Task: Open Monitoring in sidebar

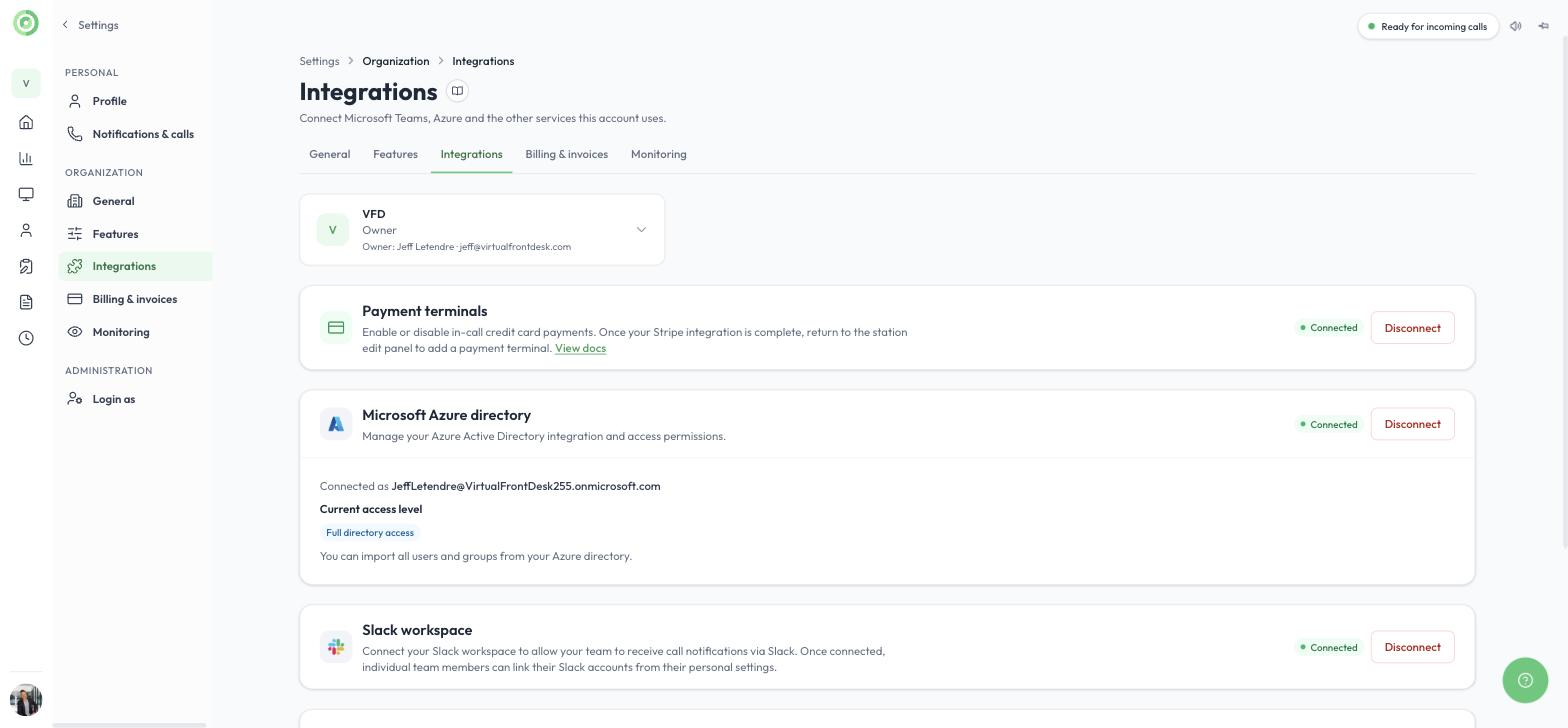Action: [135, 332]
